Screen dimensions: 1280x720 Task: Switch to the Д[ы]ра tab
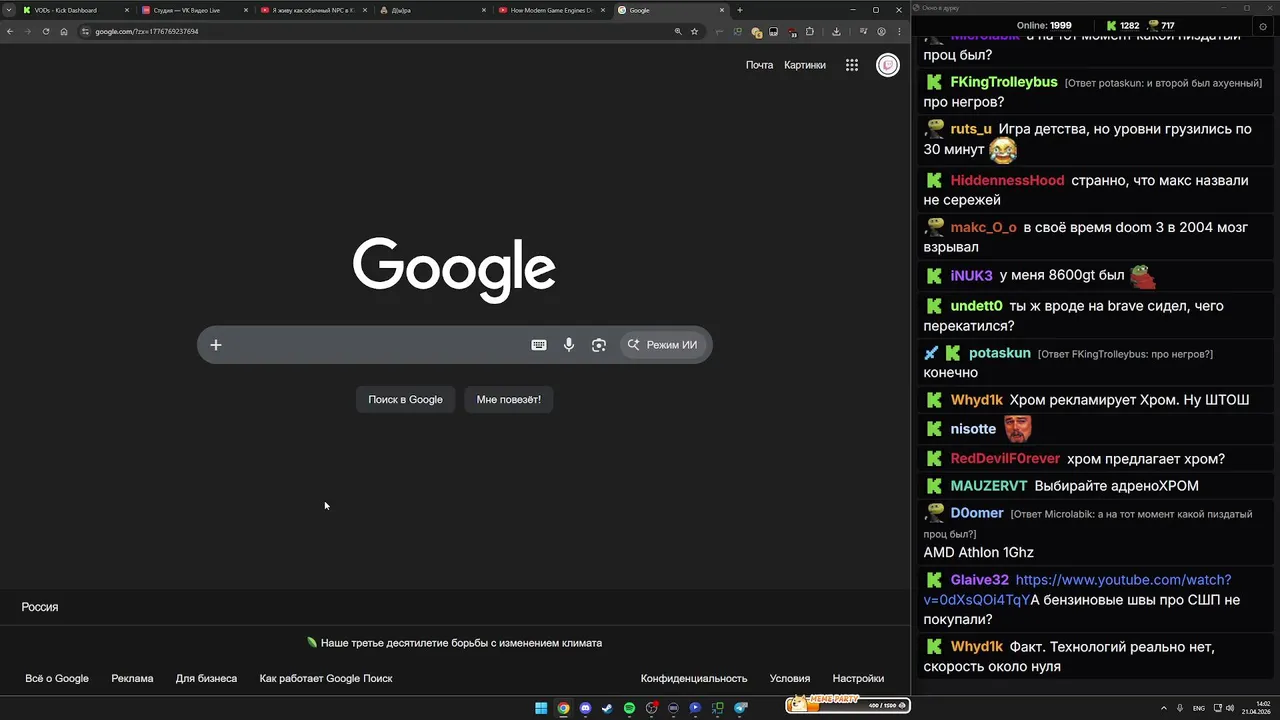tap(432, 10)
